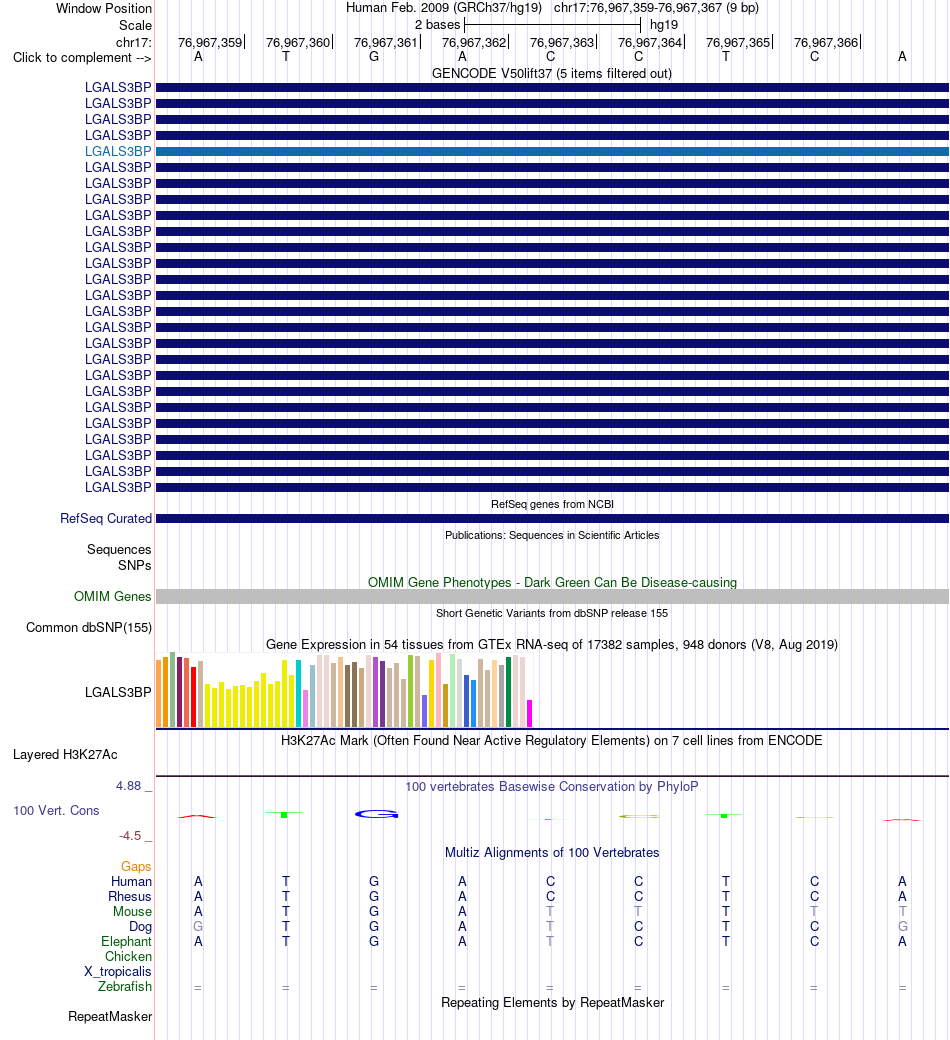Click the gray OMIM Genes bar

tap(552, 596)
